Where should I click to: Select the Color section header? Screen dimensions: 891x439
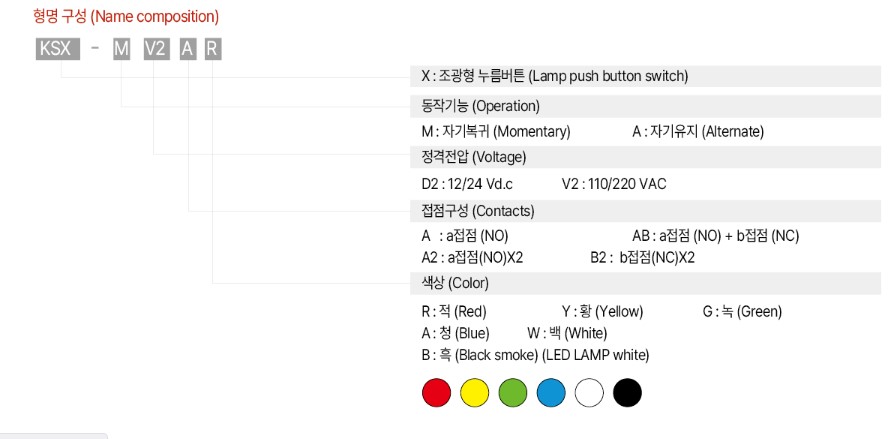[646, 283]
